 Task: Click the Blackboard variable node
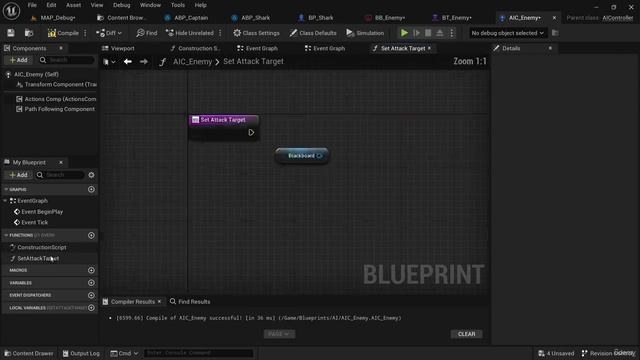coord(302,156)
